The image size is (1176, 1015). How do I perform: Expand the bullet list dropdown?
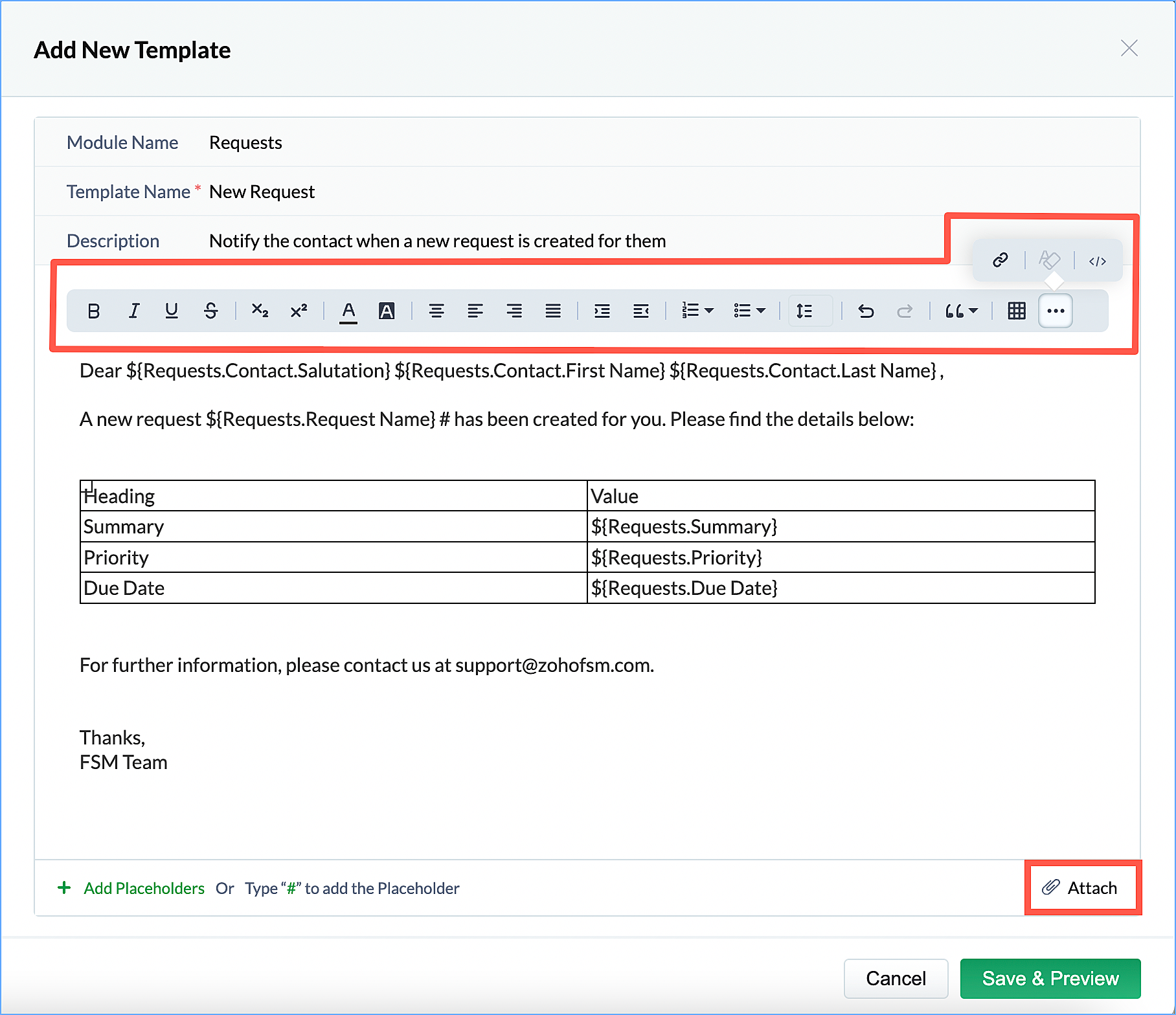pyautogui.click(x=761, y=311)
